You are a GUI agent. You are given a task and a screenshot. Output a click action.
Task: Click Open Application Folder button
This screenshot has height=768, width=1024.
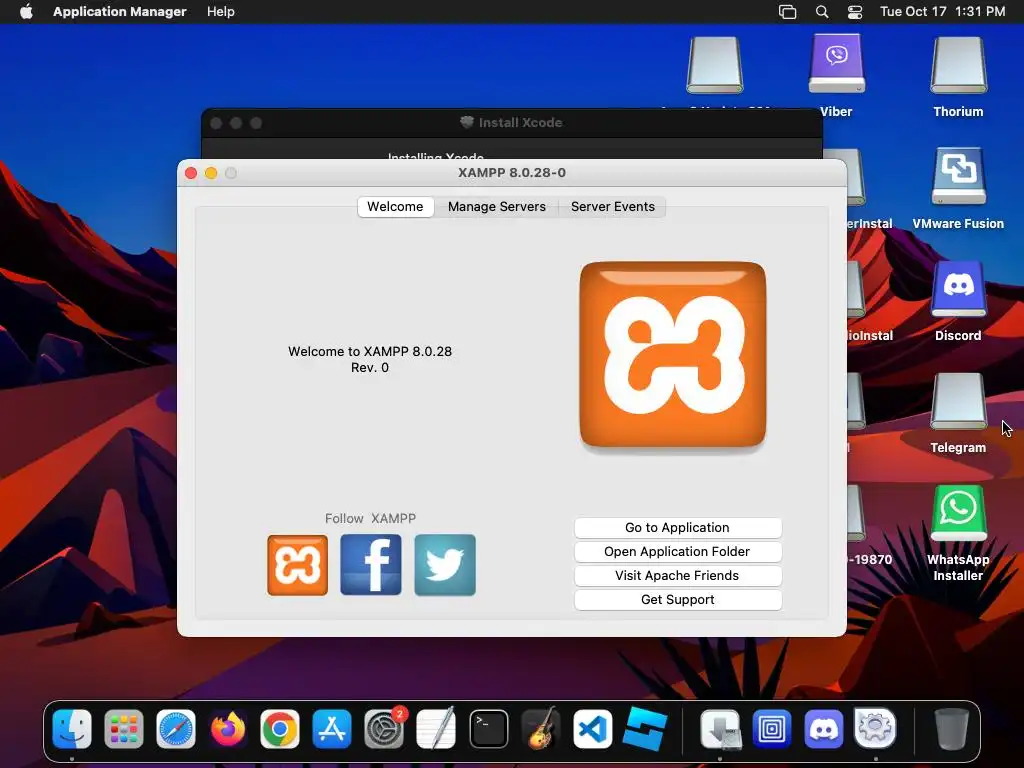677,552
